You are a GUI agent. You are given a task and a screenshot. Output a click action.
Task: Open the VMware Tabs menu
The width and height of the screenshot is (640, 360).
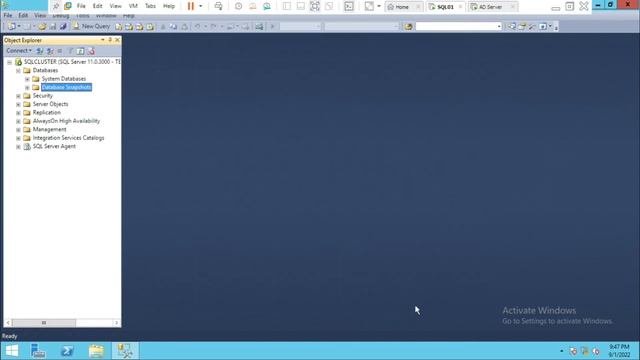coord(150,6)
